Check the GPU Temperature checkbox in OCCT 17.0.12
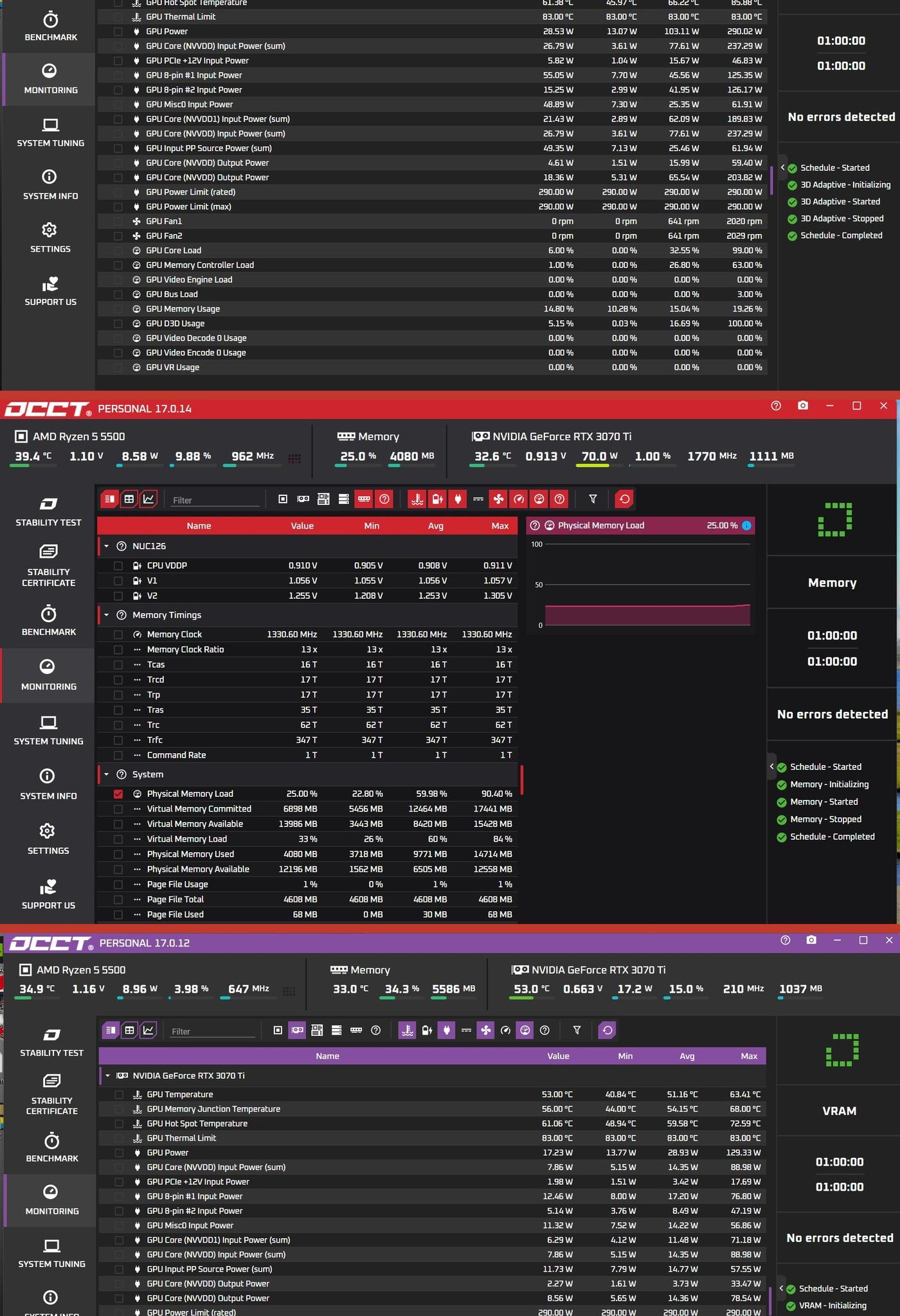Viewport: 900px width, 1316px height. coord(119,1095)
